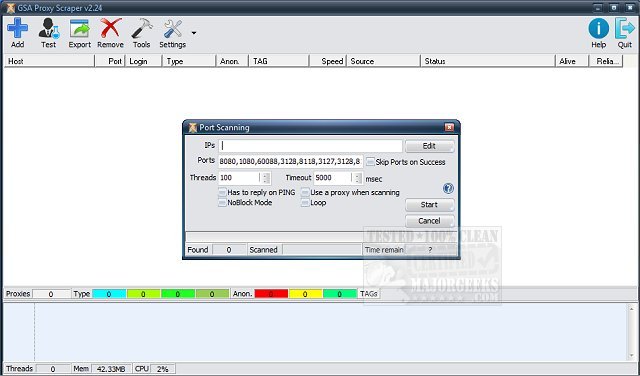The width and height of the screenshot is (640, 376).
Task: Enable Has to reply on PING
Action: 222,192
